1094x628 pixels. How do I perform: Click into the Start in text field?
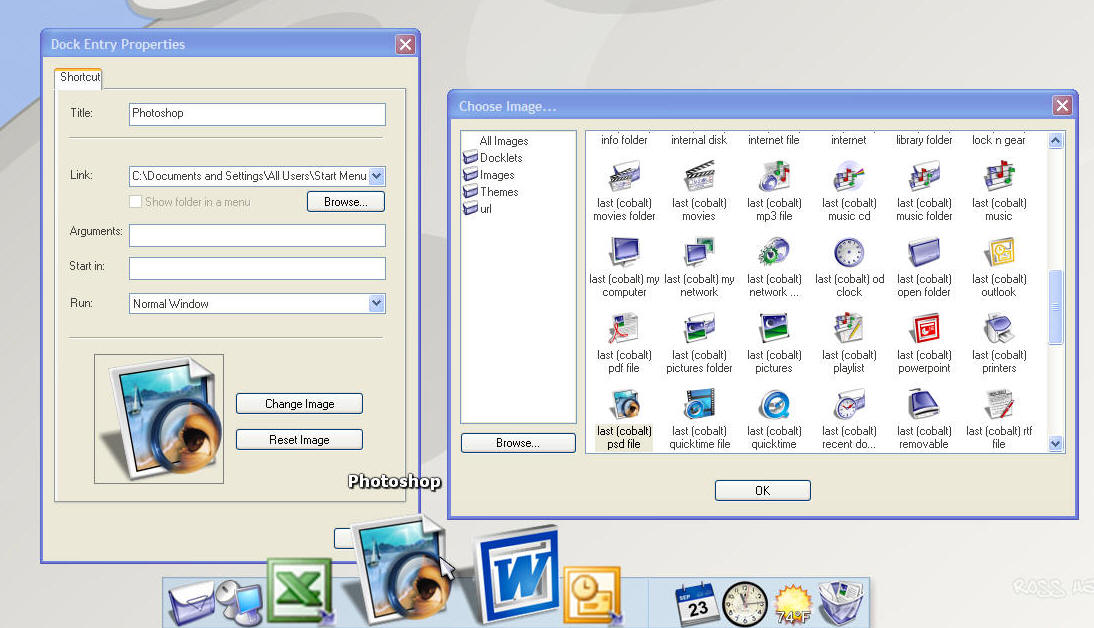tap(257, 268)
